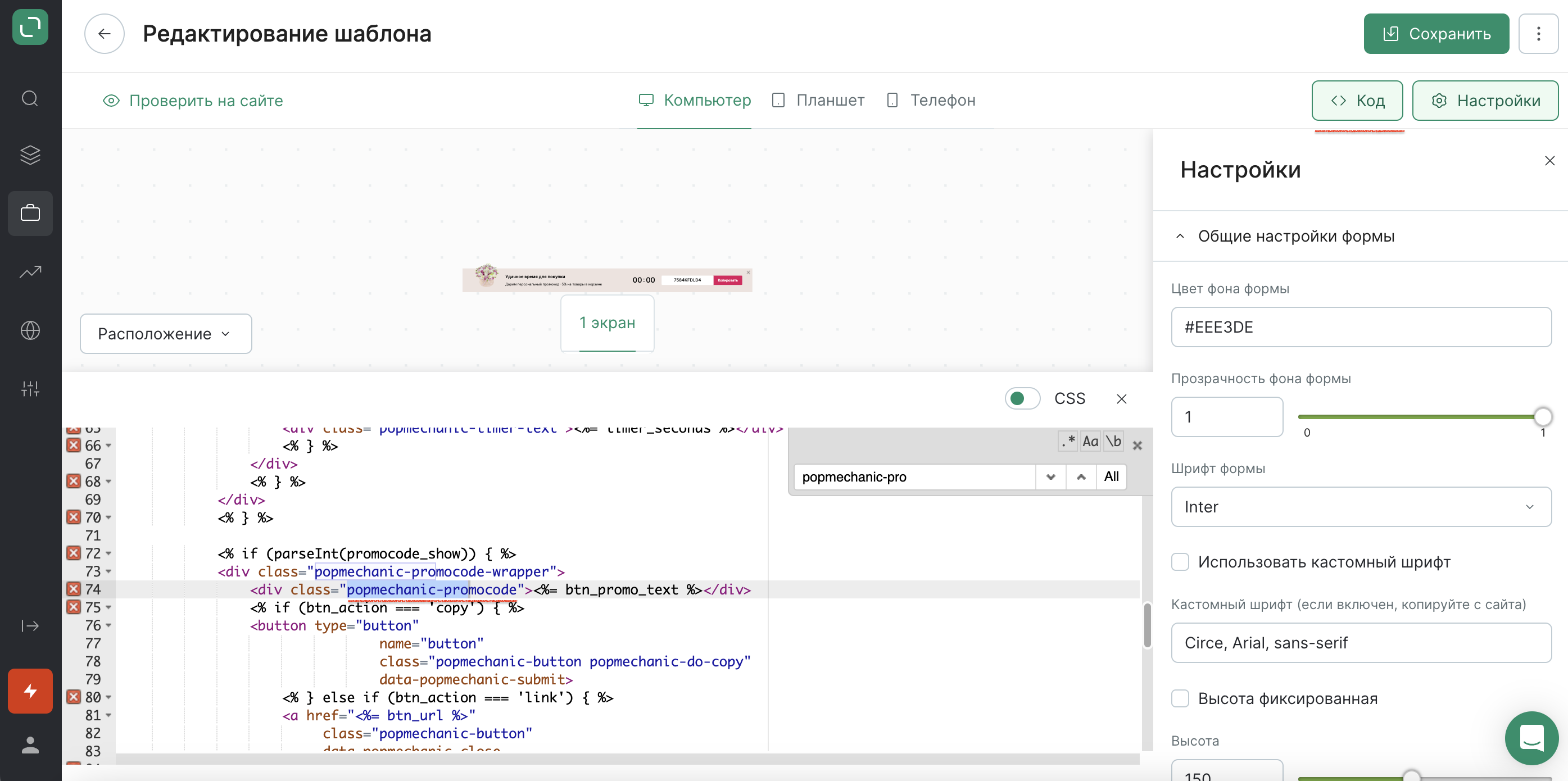Click the Высота value field 150
The height and width of the screenshot is (781, 1568).
point(1226,772)
